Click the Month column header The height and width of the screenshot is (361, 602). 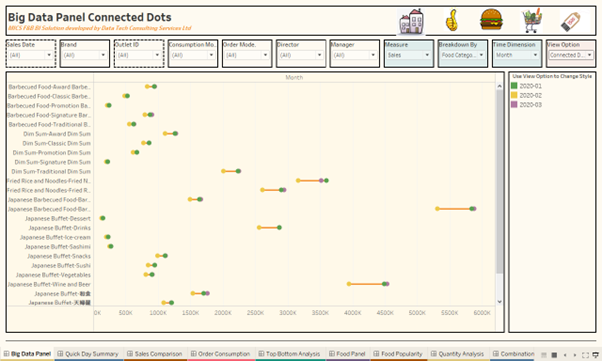pyautogui.click(x=294, y=78)
